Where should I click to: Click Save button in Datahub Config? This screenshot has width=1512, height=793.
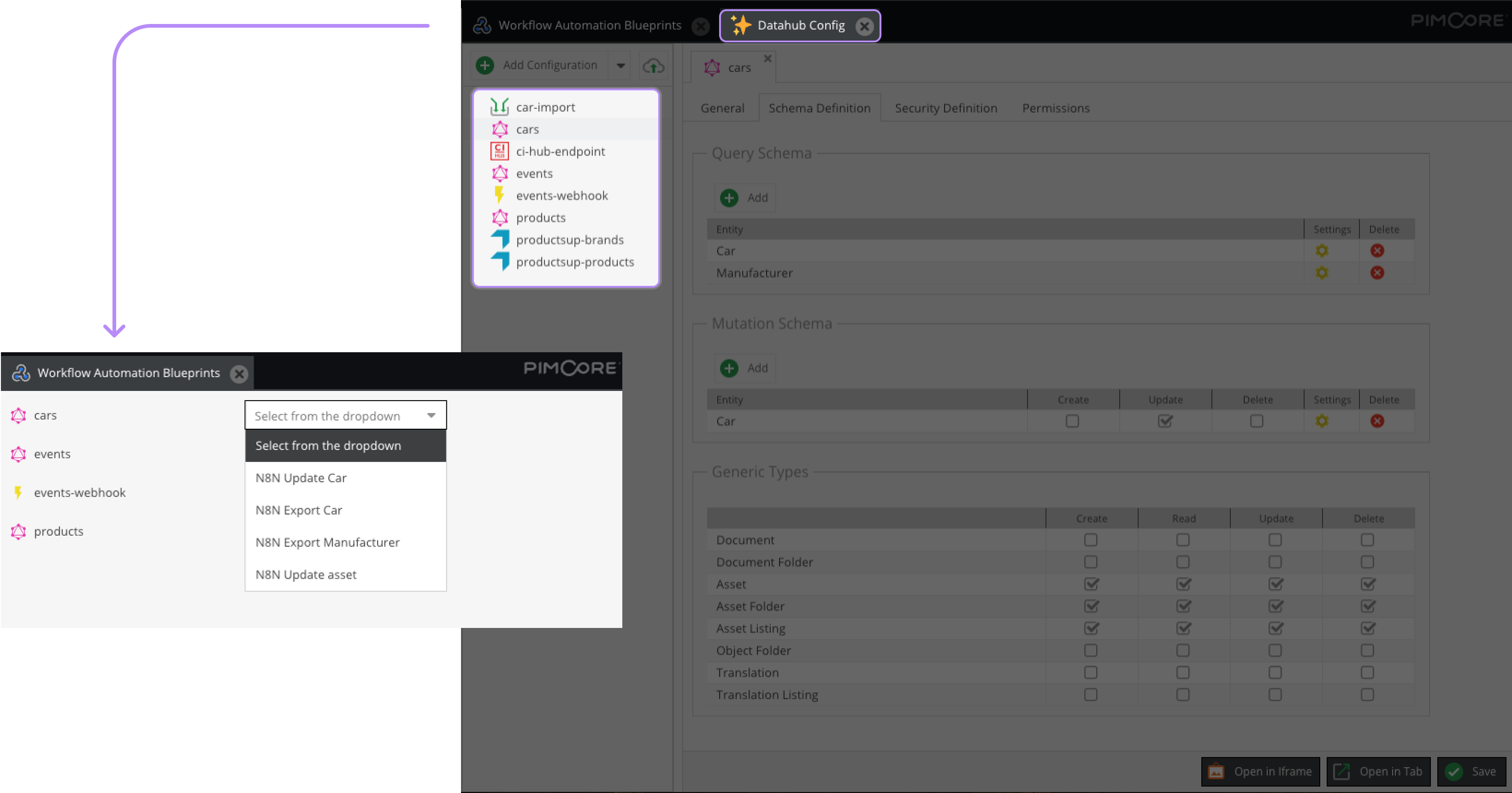(1474, 771)
